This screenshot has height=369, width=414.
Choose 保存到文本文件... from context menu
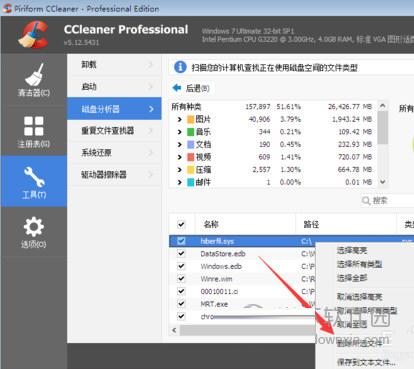coord(366,362)
